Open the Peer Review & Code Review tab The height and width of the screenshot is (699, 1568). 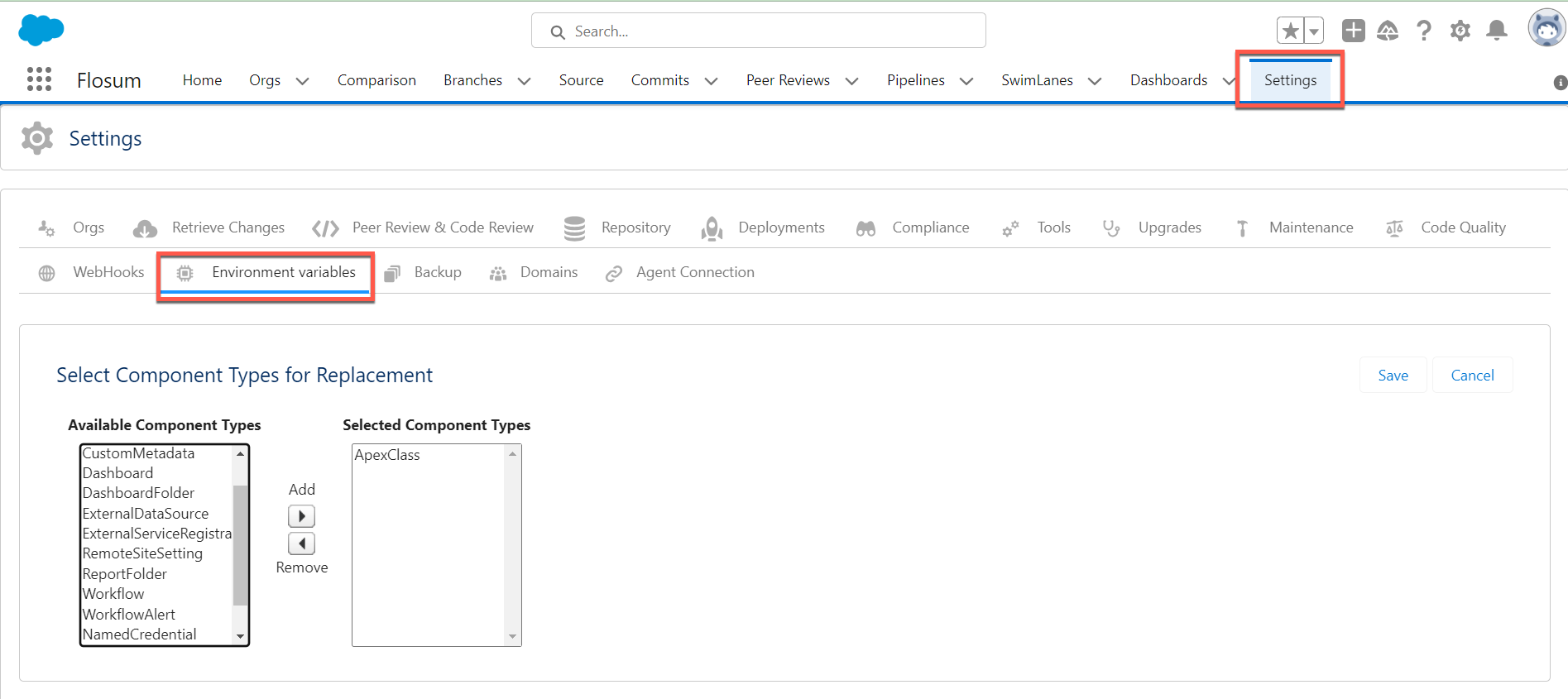[x=423, y=227]
